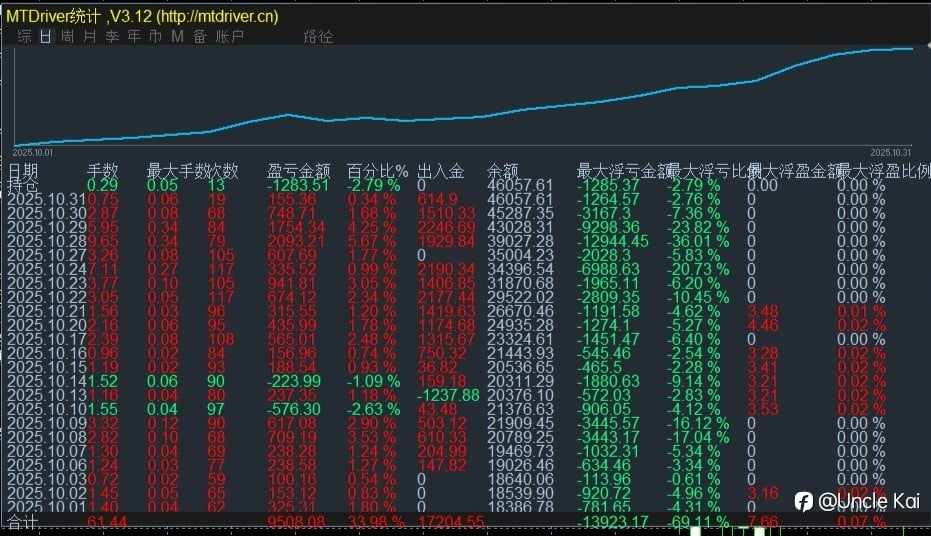Select the 2025.10.14 date row
This screenshot has width=931, height=536.
pos(47,381)
